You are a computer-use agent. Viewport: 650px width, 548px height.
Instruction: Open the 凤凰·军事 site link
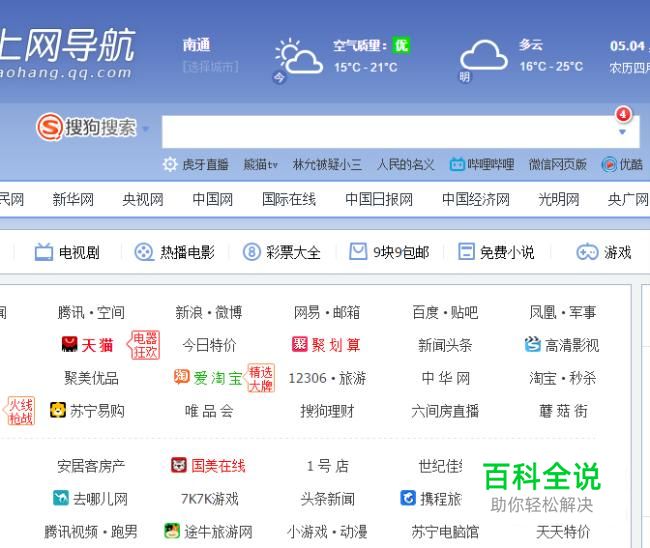point(563,312)
